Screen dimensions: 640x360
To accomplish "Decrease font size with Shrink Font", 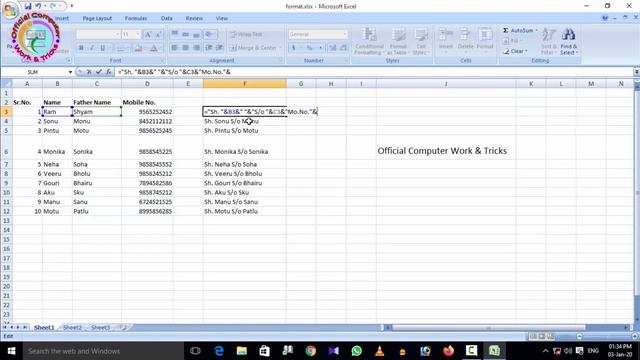I will coord(158,35).
